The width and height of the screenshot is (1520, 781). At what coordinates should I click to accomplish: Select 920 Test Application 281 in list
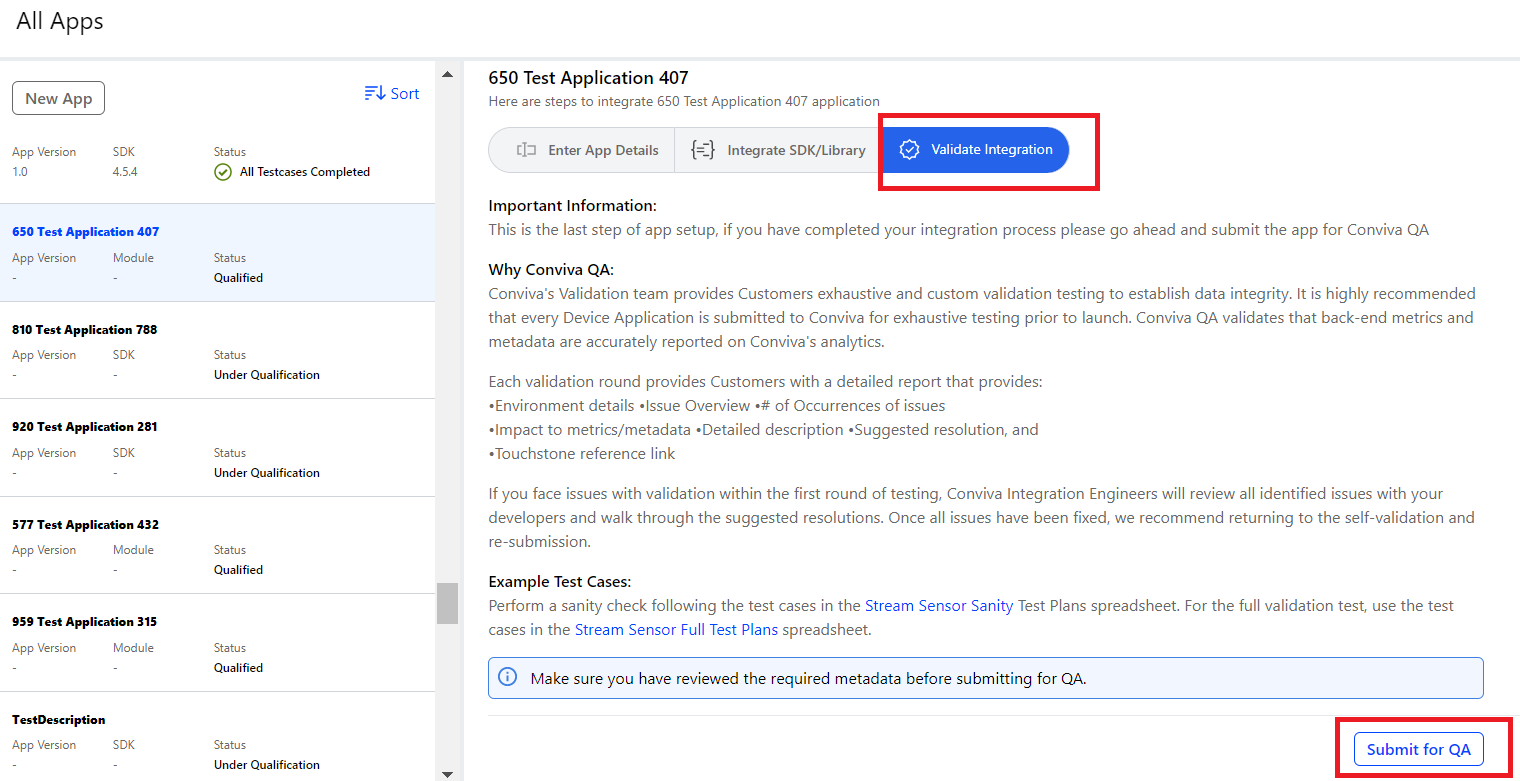tap(85, 426)
